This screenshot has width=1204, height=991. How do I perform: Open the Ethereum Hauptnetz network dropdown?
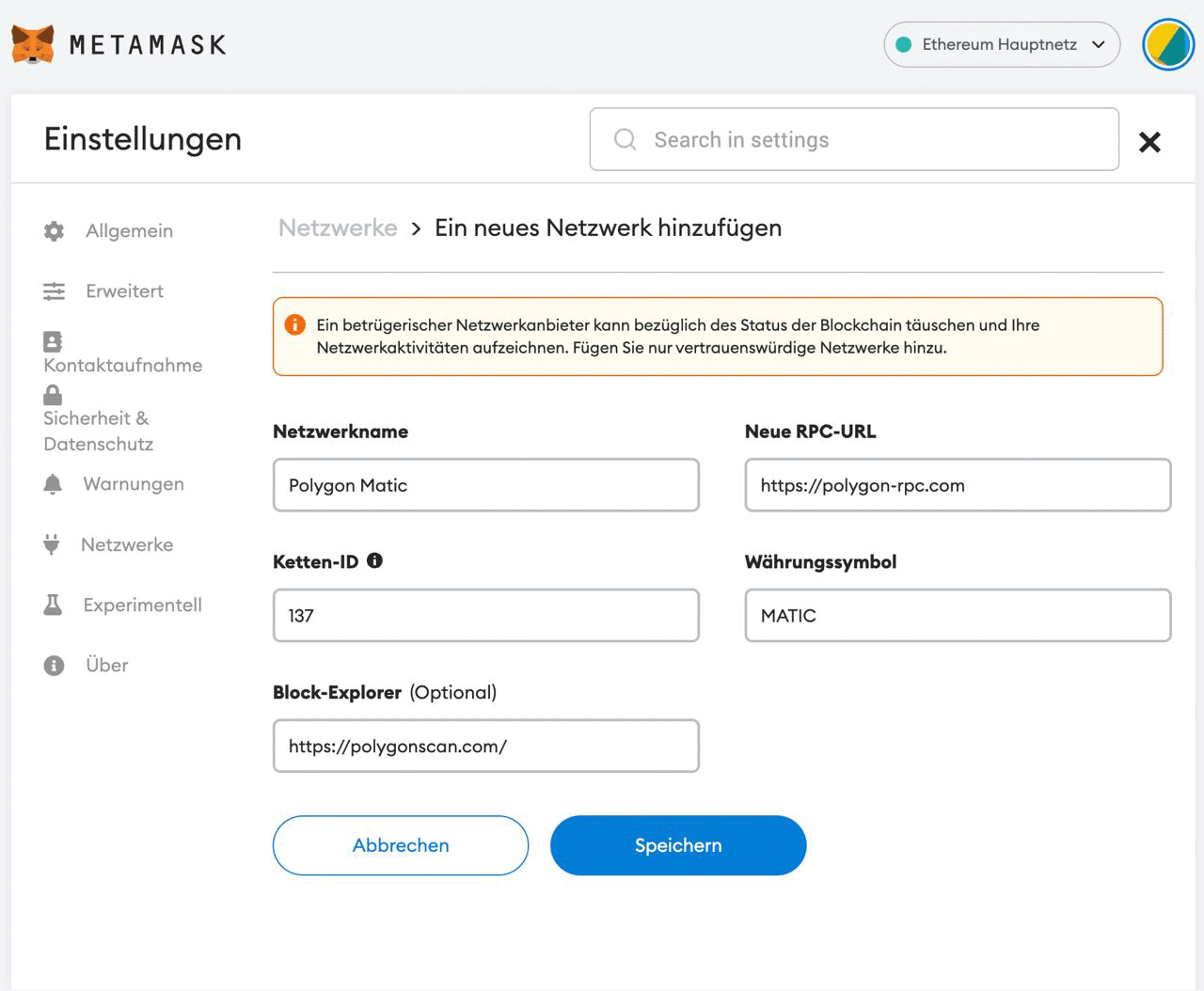1002,44
